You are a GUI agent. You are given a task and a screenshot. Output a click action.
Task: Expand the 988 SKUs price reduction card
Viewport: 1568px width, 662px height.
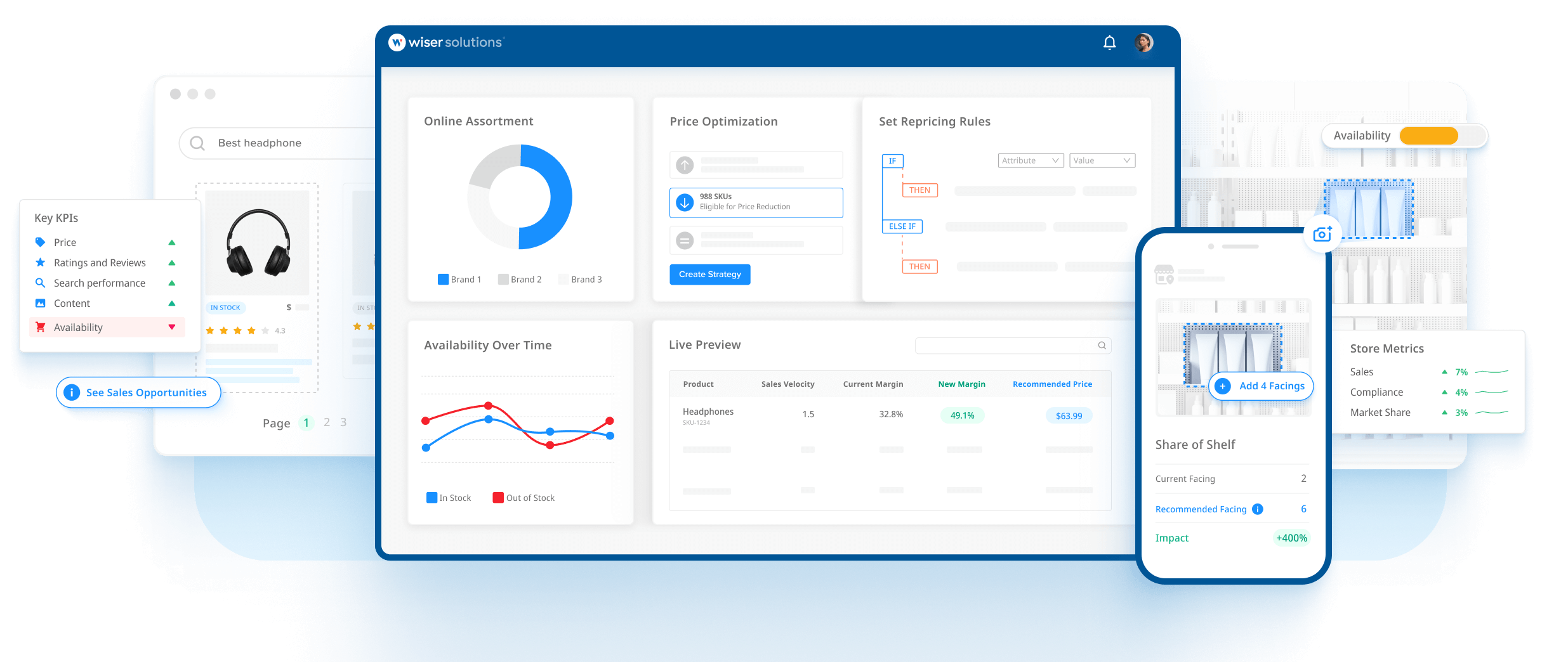pyautogui.click(x=755, y=202)
